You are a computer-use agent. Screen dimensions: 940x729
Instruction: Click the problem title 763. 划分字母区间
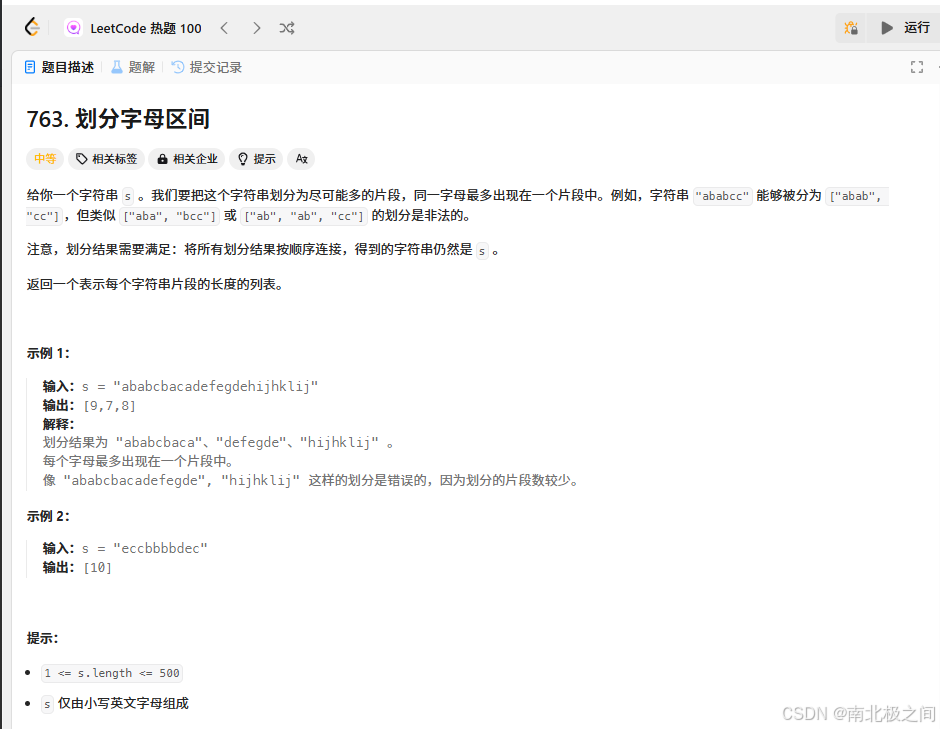118,119
